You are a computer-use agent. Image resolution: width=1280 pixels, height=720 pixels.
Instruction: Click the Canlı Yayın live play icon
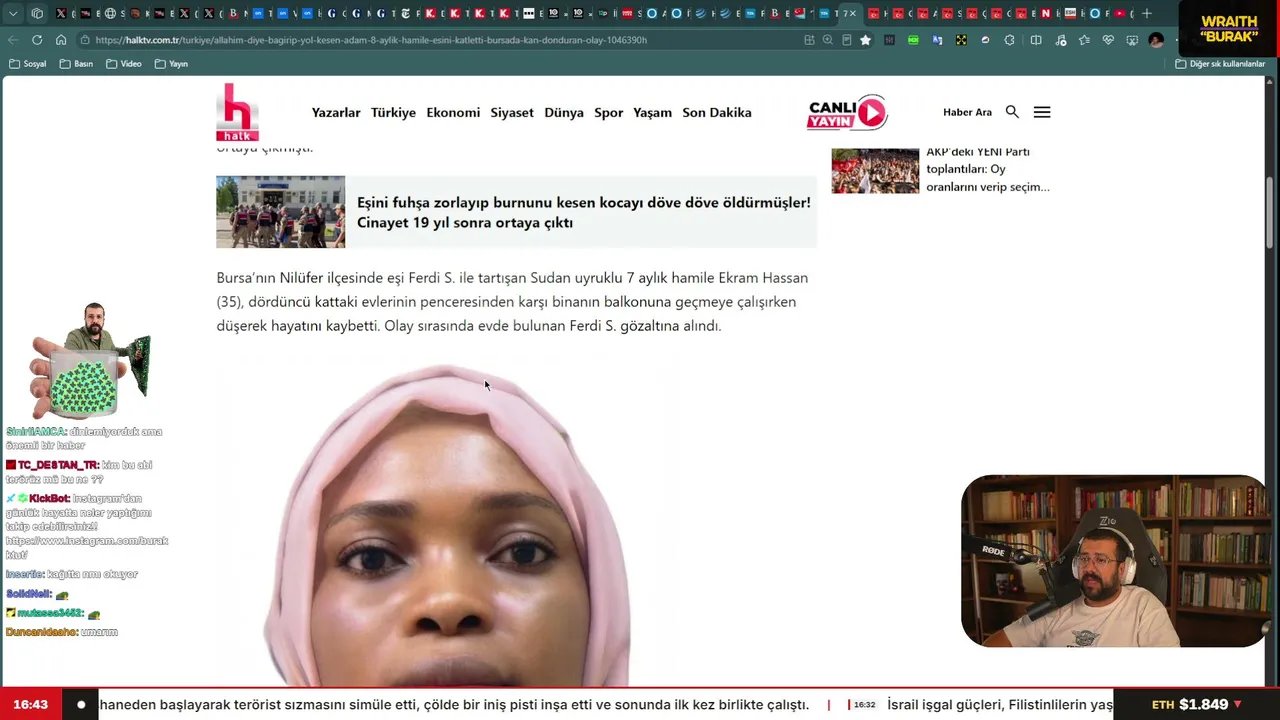tap(847, 112)
